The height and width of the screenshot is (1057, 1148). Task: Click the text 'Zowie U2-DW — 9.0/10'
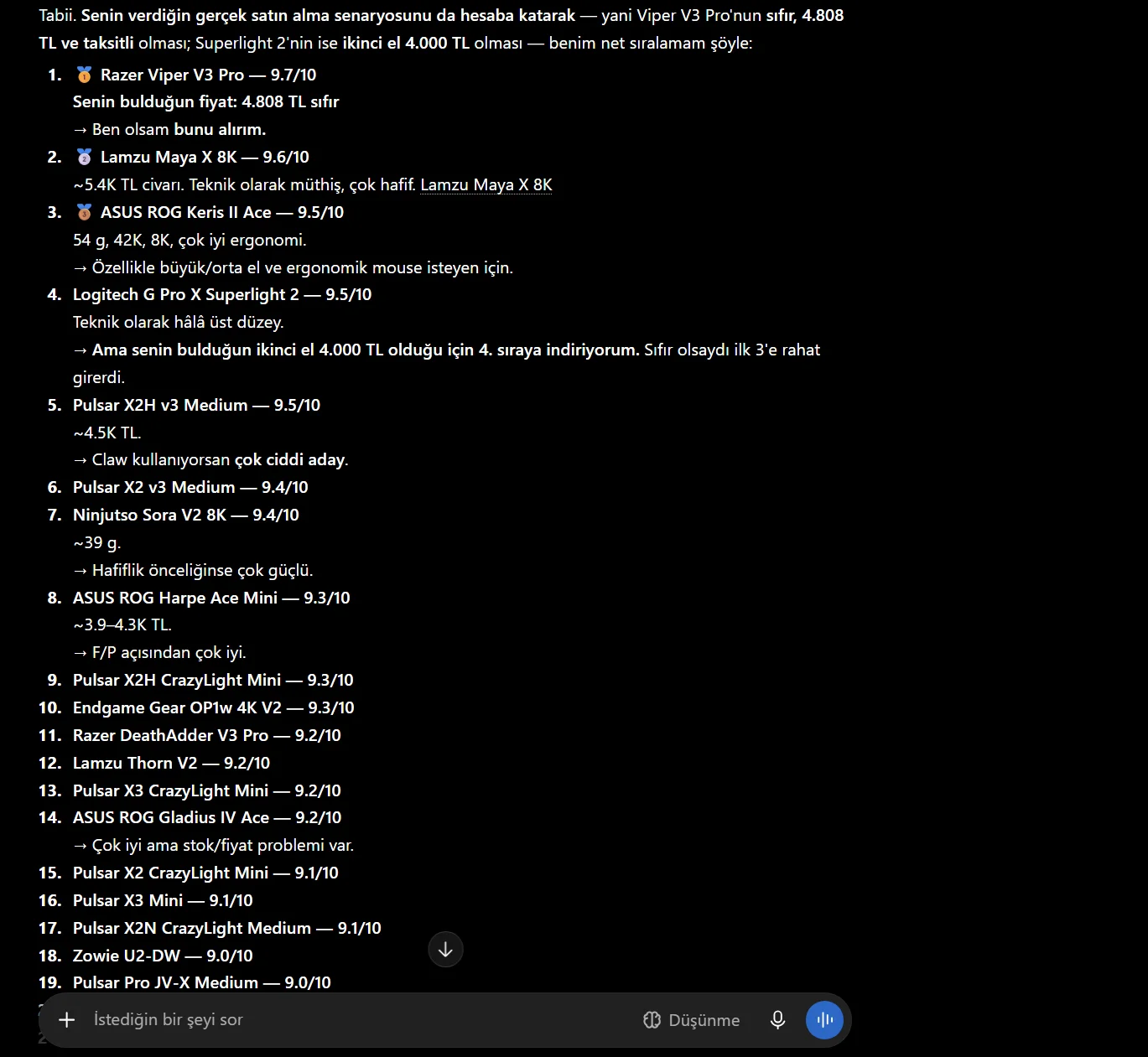pos(163,956)
